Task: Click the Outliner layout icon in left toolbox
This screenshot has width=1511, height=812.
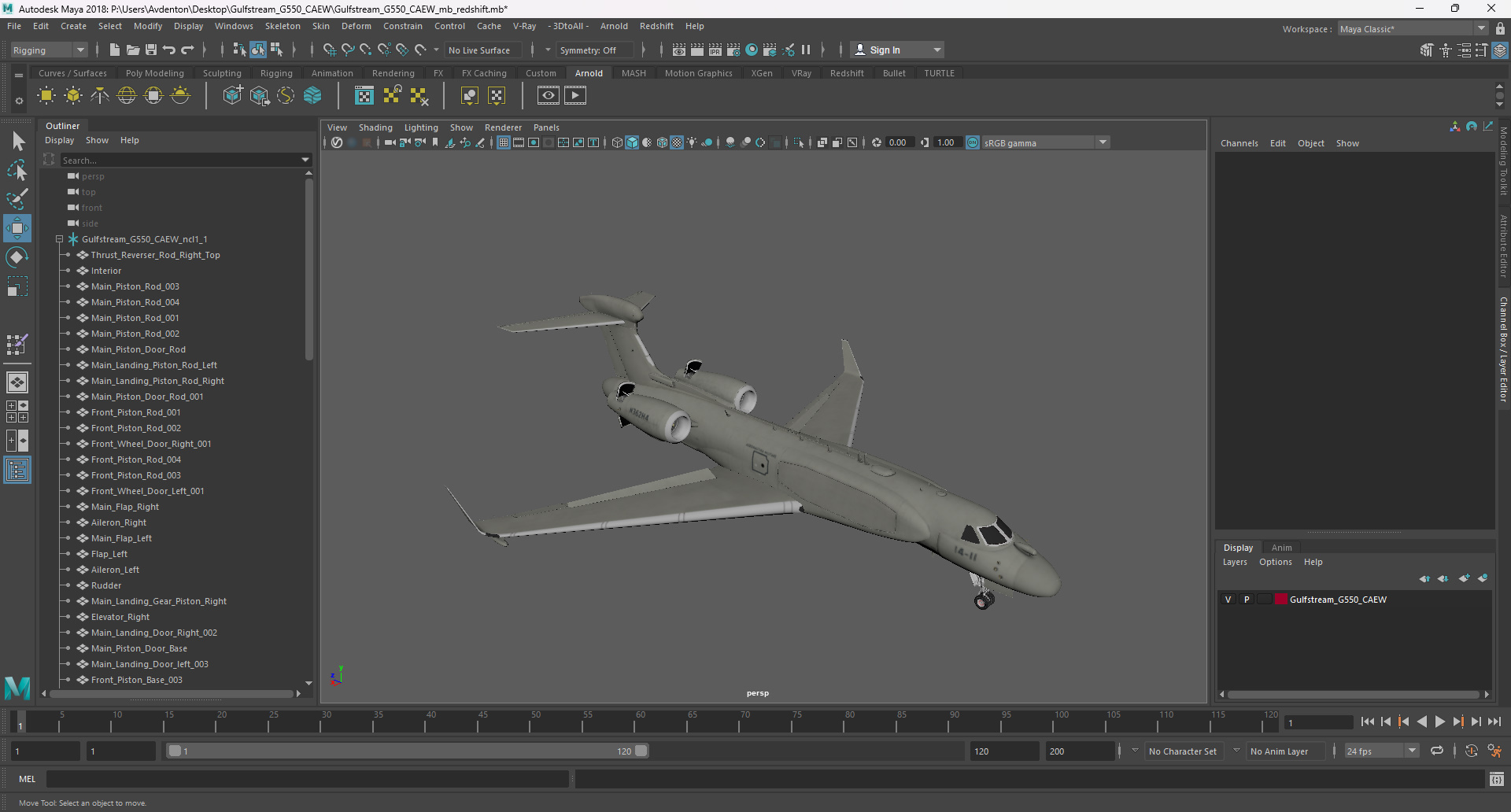Action: click(x=17, y=471)
